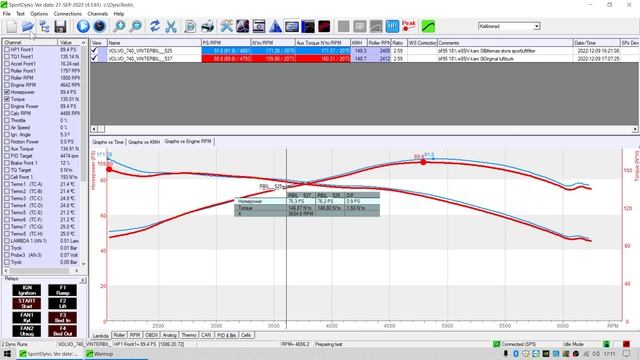Click the Save floppy disk icon
This screenshot has height=360, width=640.
60,27
